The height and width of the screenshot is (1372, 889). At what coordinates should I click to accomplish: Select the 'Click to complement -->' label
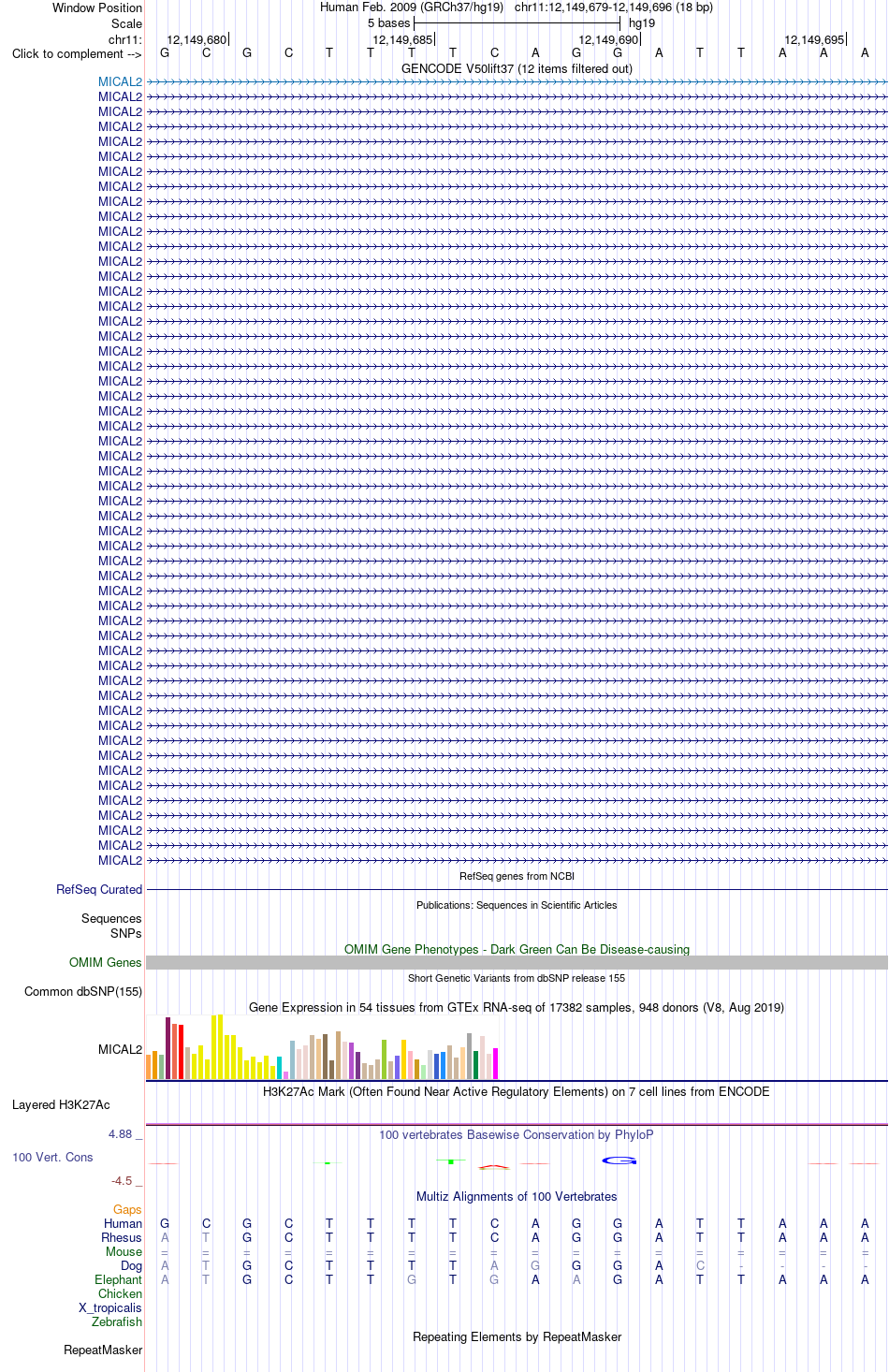click(x=77, y=54)
